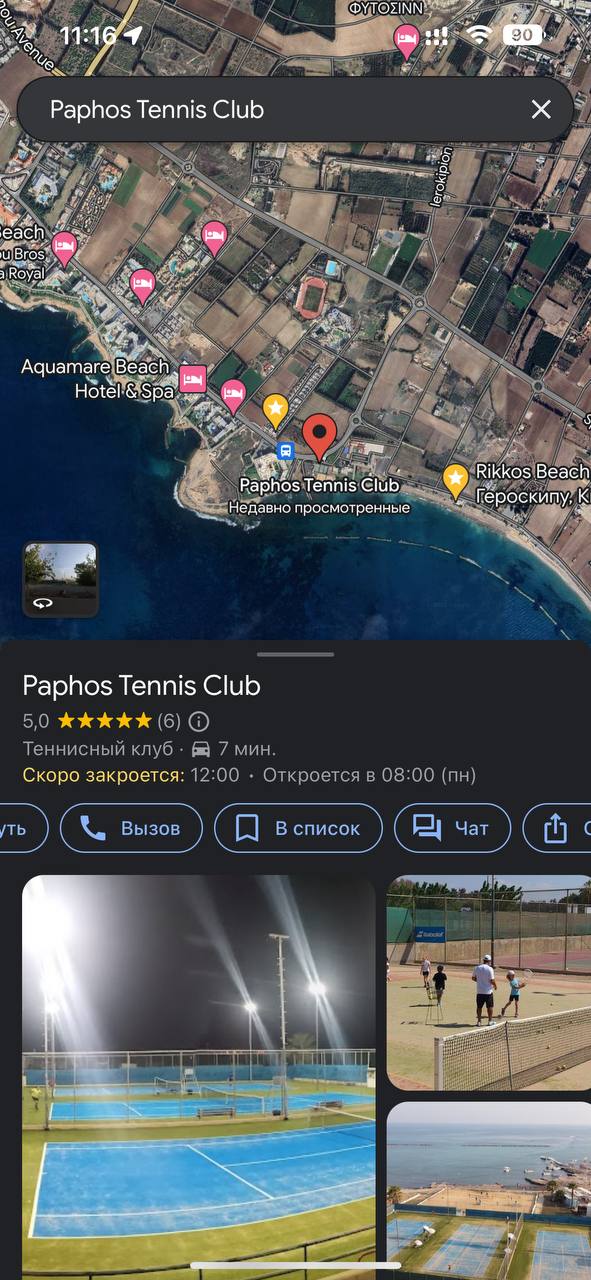Tap the Aquamare Beach Hotel marker
The image size is (591, 1280).
pos(192,380)
